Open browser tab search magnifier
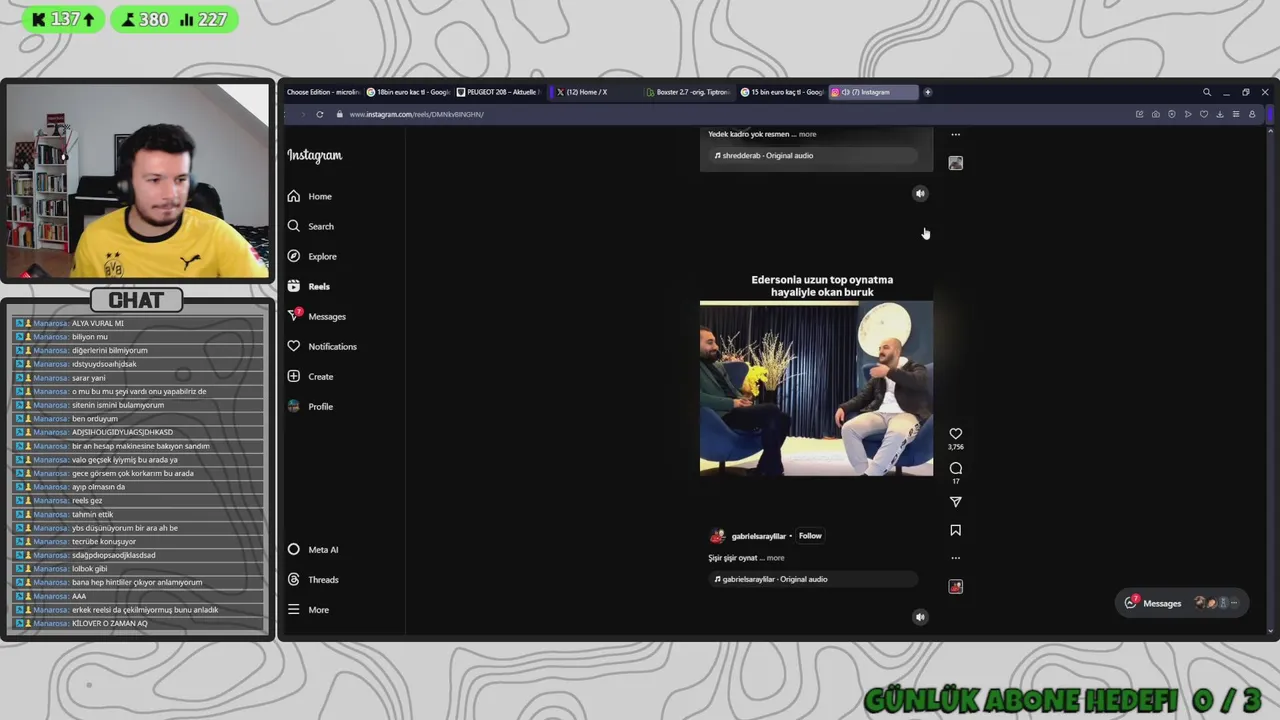This screenshot has width=1280, height=720. 1207,92
